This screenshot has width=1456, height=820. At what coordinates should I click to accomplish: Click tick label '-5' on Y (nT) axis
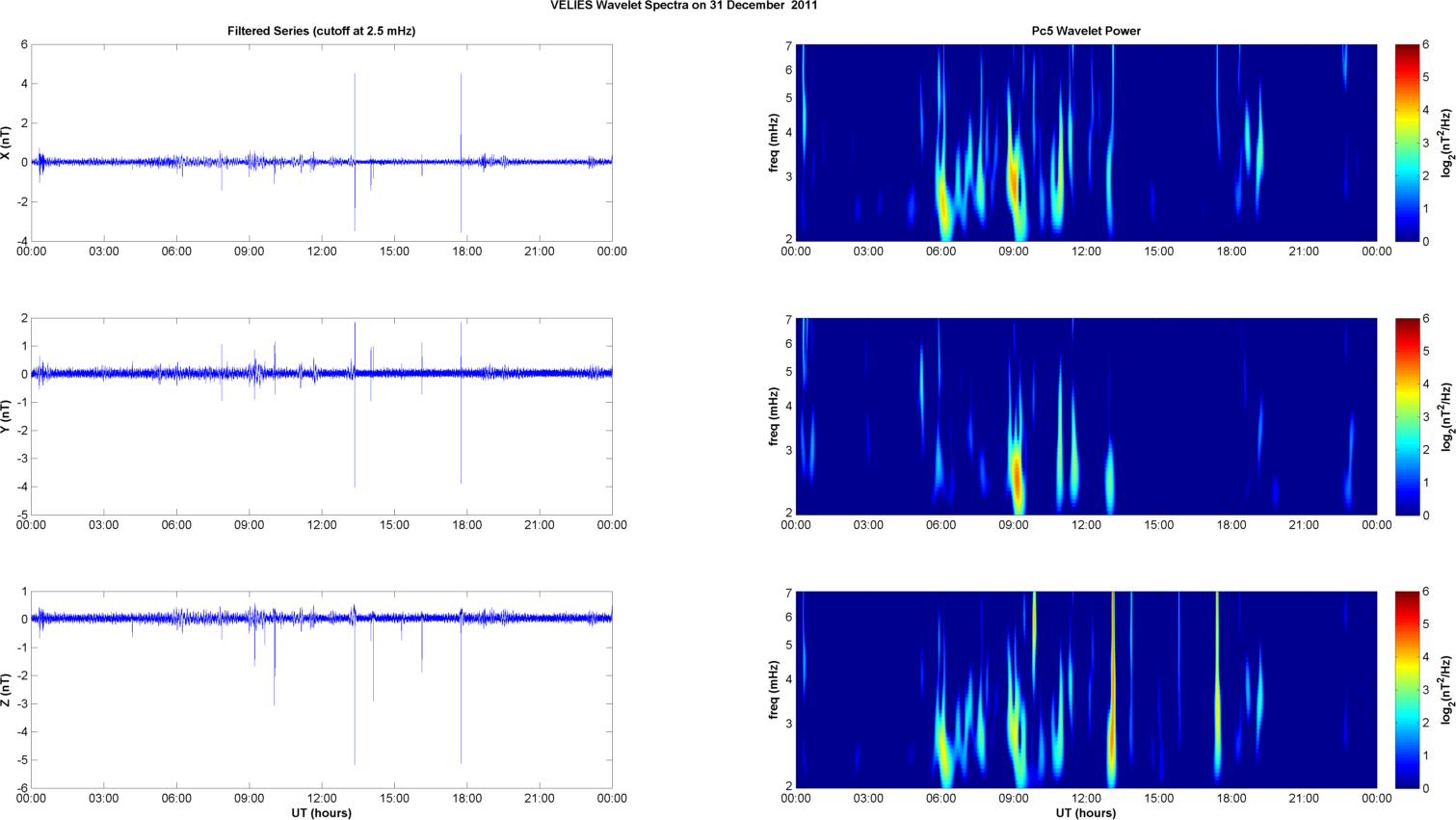[x=21, y=515]
